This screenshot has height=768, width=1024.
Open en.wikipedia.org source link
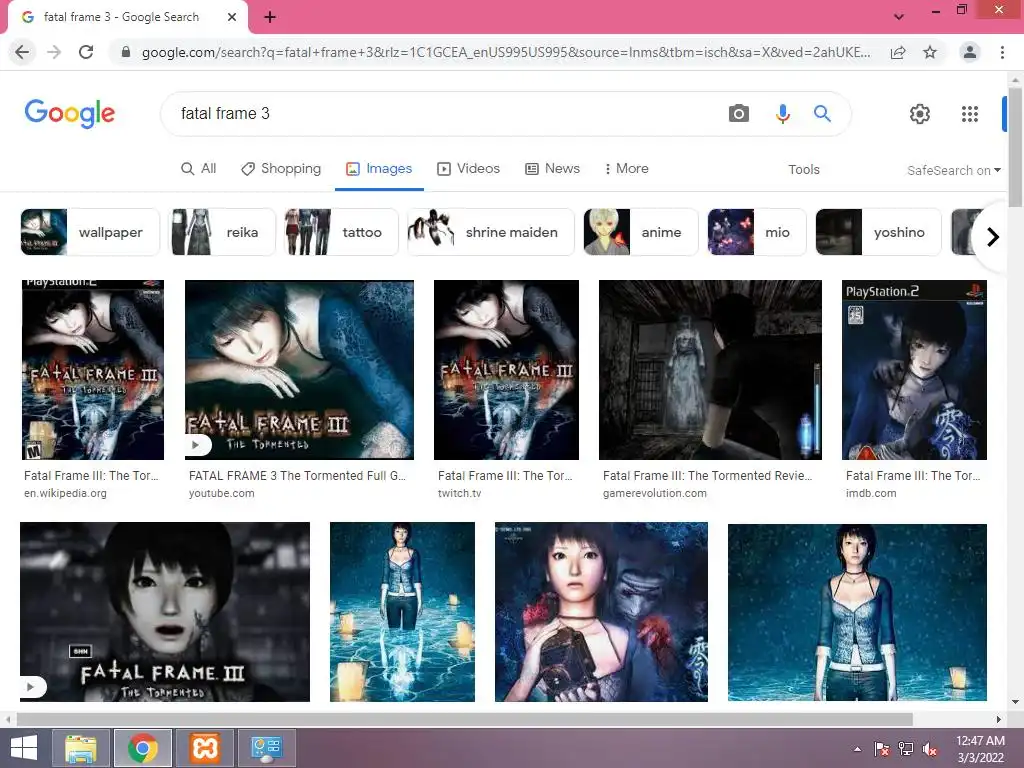[x=65, y=493]
